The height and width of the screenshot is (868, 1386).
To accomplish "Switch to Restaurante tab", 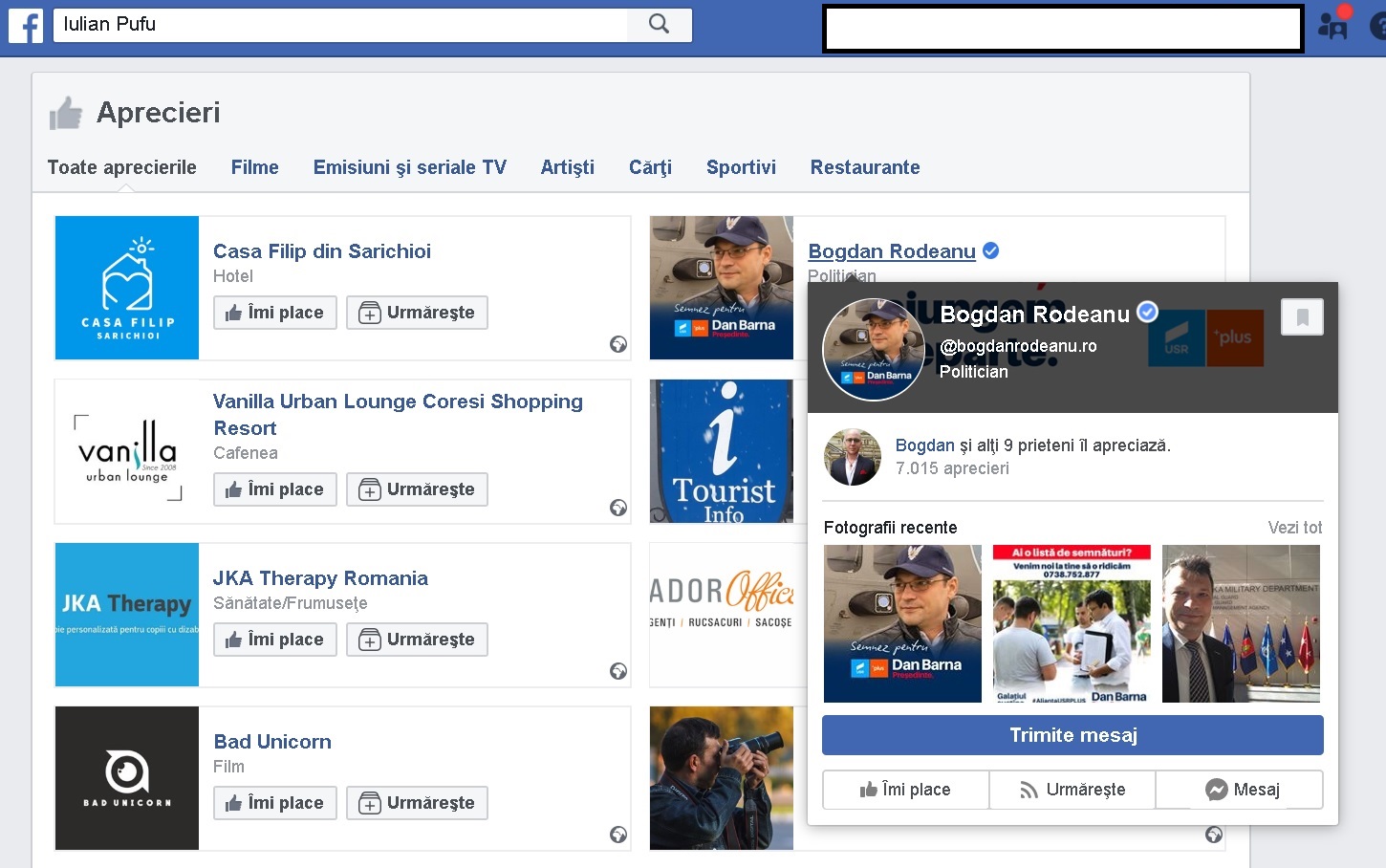I will pyautogui.click(x=865, y=167).
